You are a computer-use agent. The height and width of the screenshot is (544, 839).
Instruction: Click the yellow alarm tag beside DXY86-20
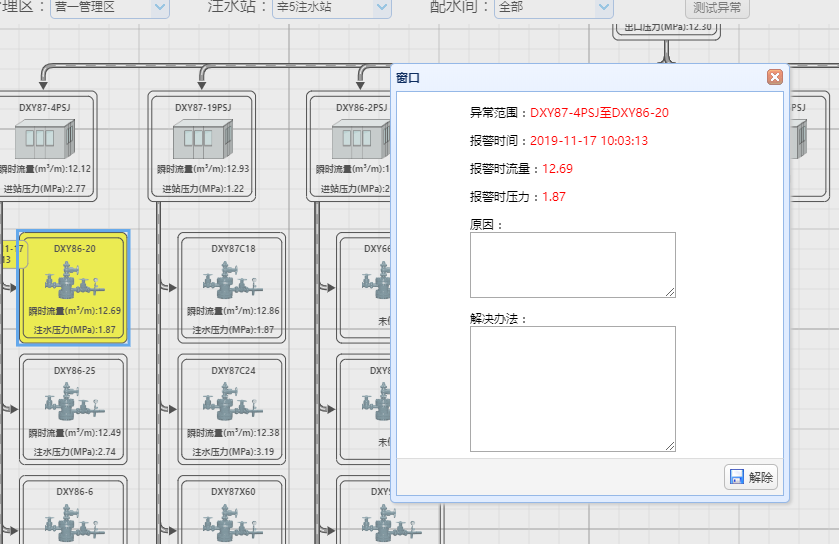pos(10,254)
